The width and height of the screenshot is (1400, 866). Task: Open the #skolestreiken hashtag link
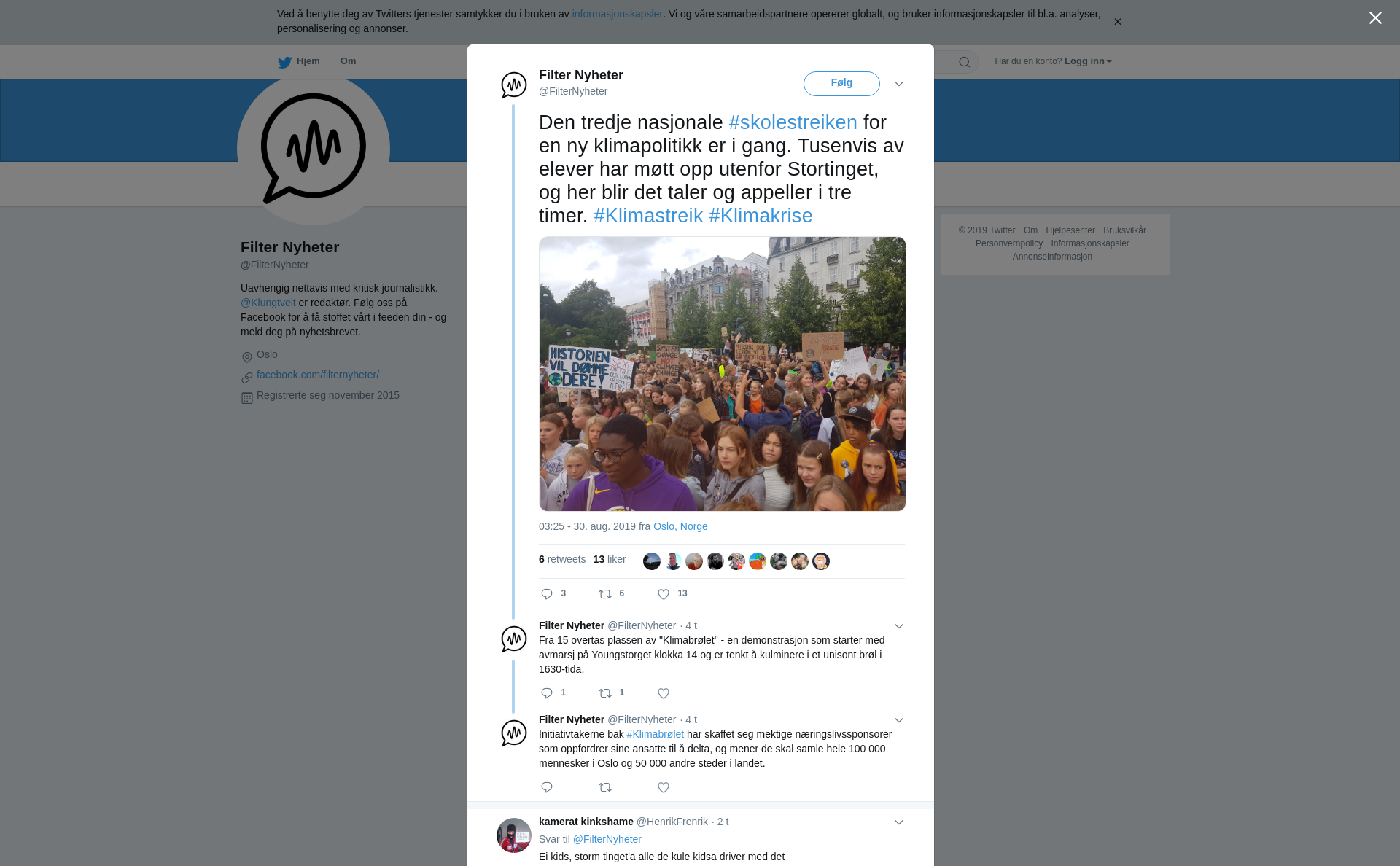(793, 122)
